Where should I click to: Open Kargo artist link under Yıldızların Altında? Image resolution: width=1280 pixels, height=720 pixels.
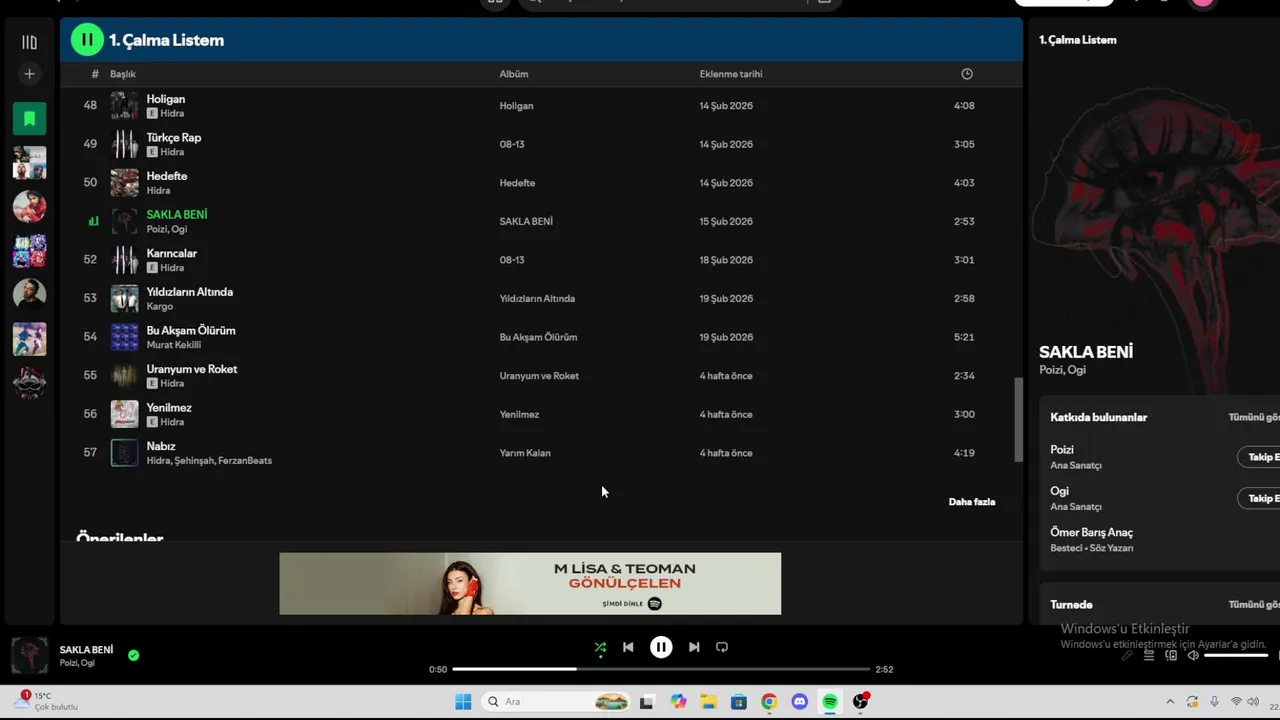click(160, 306)
